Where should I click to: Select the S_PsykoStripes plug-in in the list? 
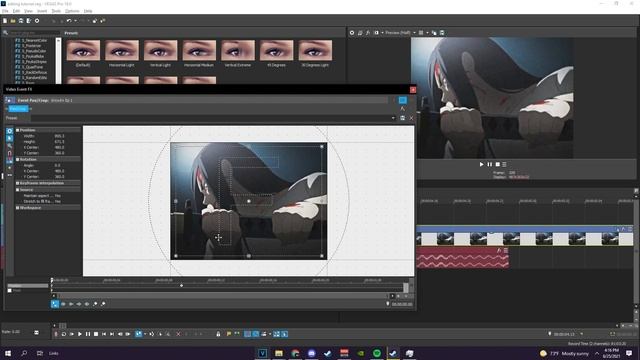34,62
